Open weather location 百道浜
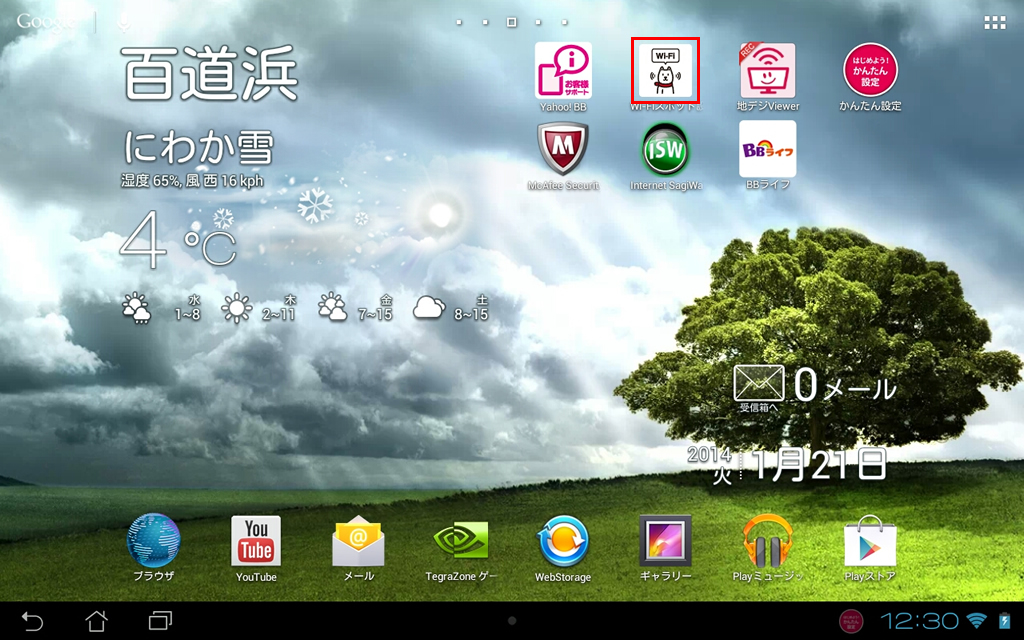 click(210, 73)
